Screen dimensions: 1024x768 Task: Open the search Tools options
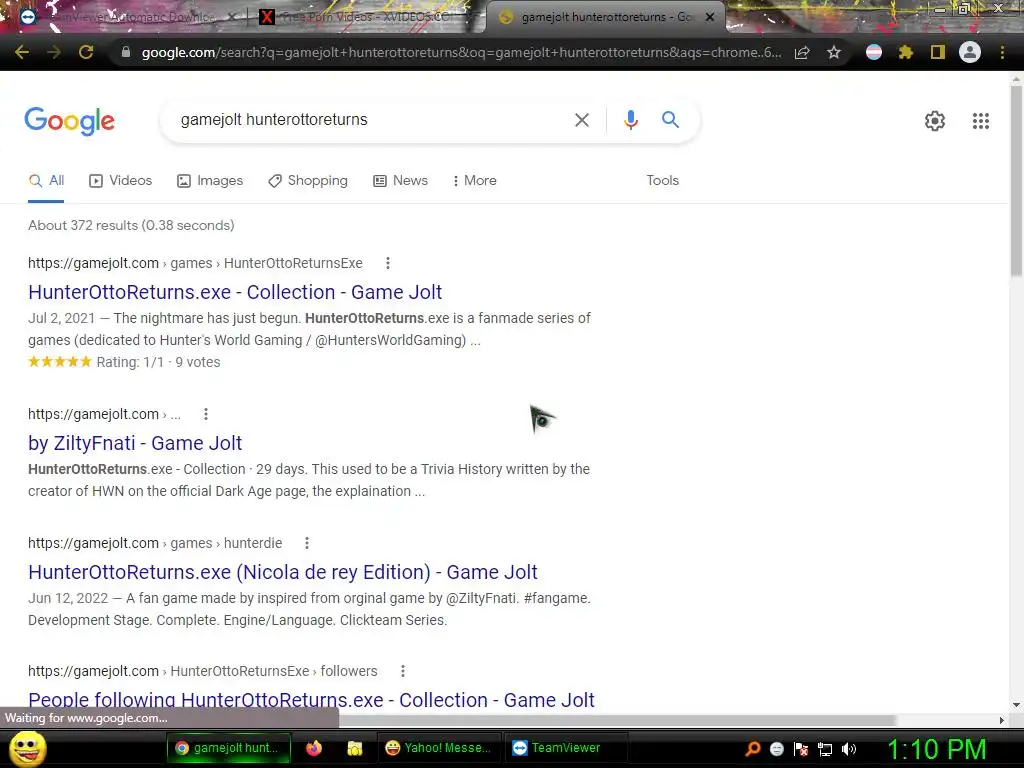click(662, 181)
